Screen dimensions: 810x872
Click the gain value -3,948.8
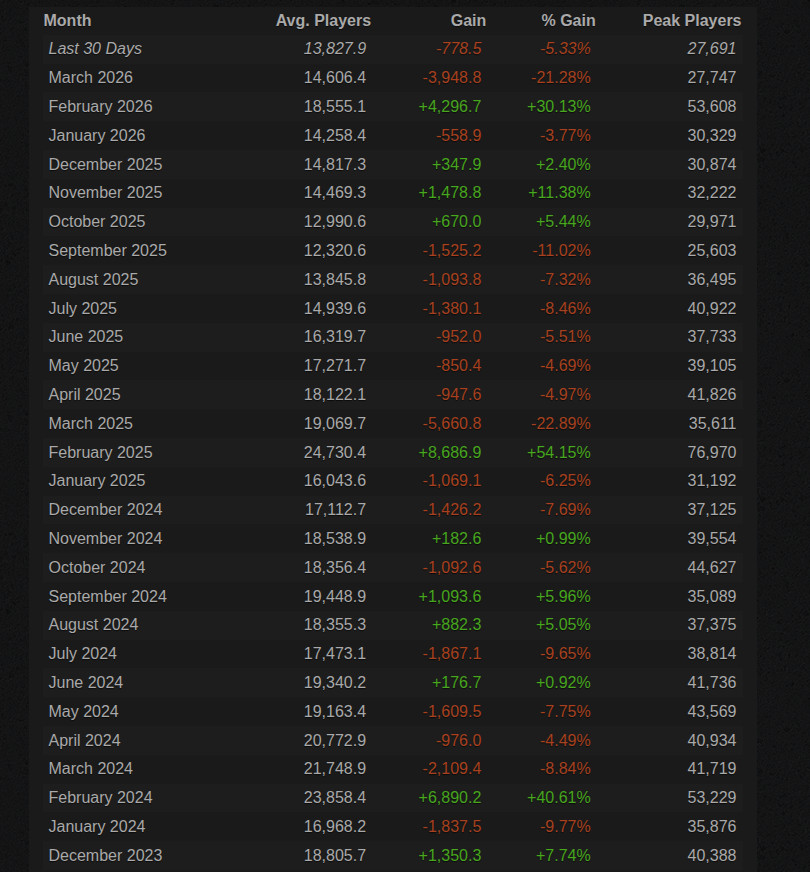(452, 78)
